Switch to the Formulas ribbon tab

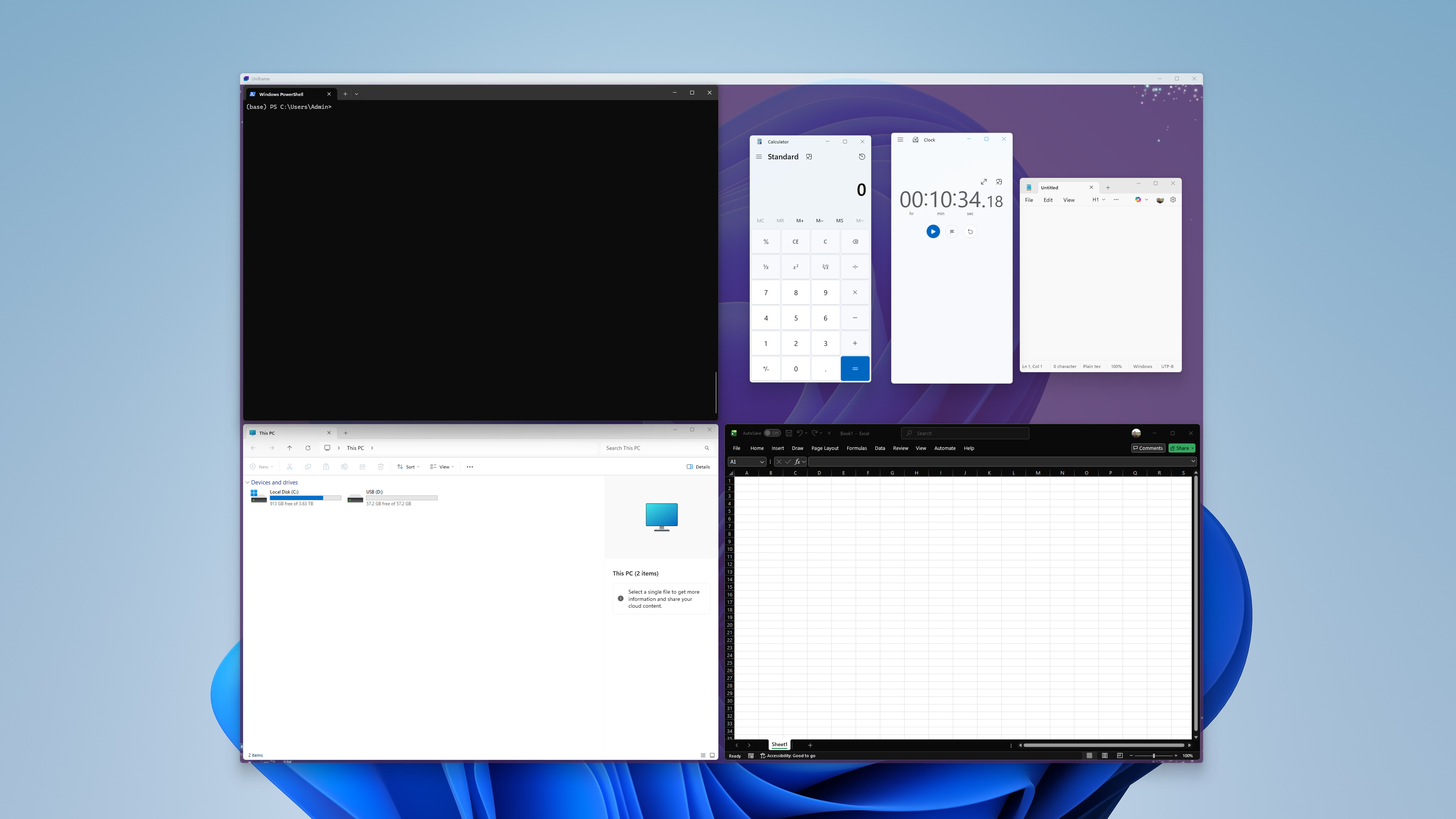pos(857,448)
